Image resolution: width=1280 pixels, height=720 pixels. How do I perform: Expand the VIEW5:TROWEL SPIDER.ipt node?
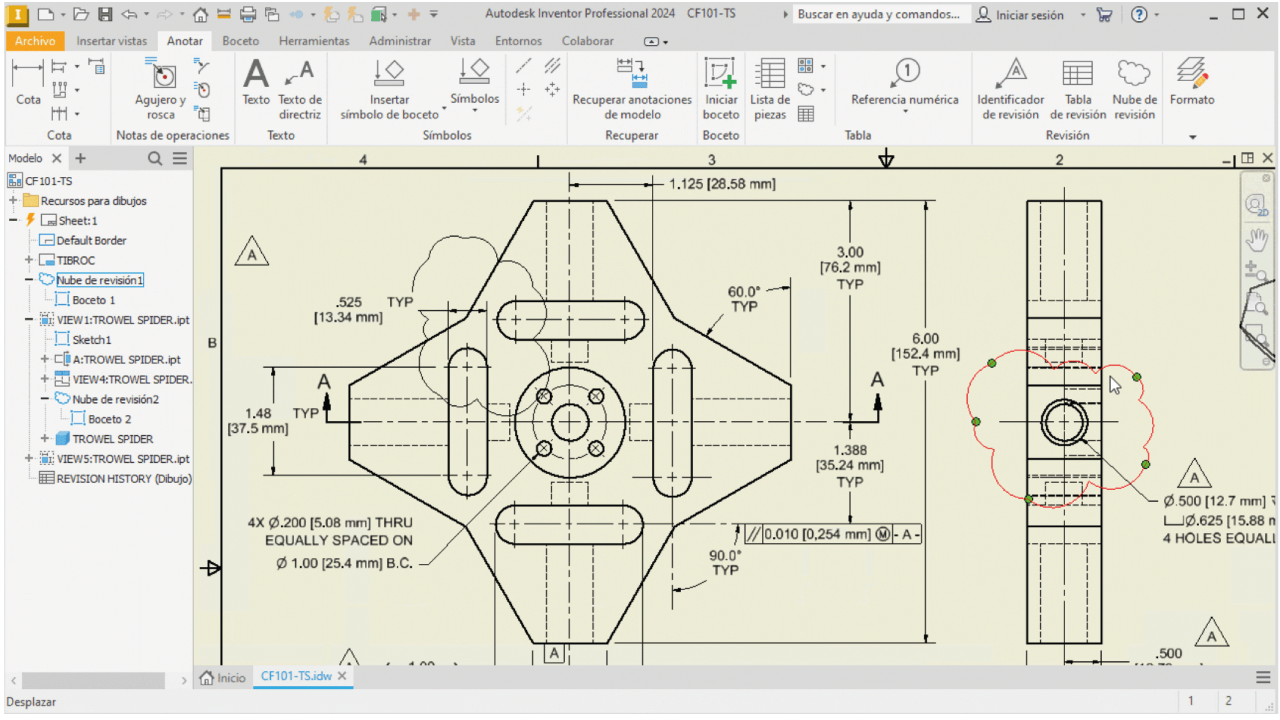30,458
